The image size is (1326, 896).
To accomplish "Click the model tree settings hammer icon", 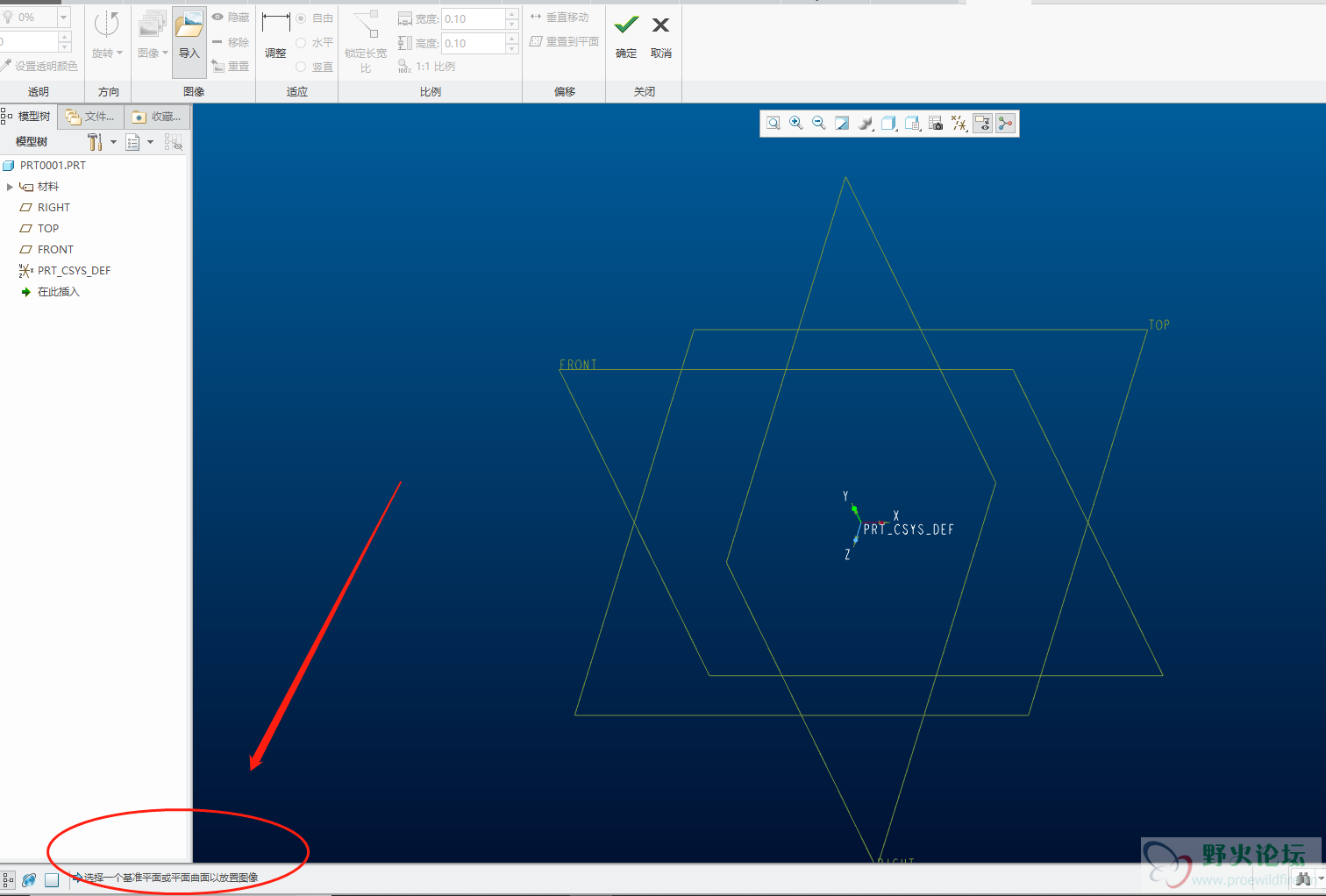I will pos(95,142).
